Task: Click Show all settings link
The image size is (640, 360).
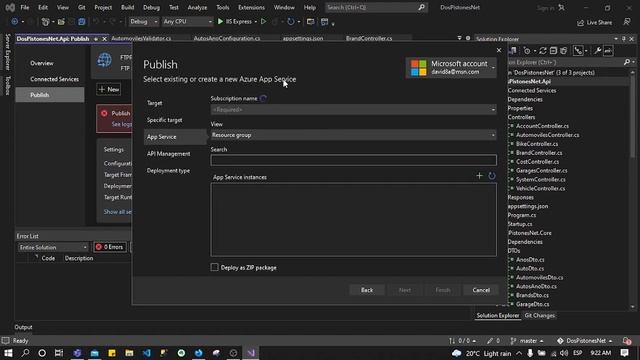Action: (x=118, y=211)
